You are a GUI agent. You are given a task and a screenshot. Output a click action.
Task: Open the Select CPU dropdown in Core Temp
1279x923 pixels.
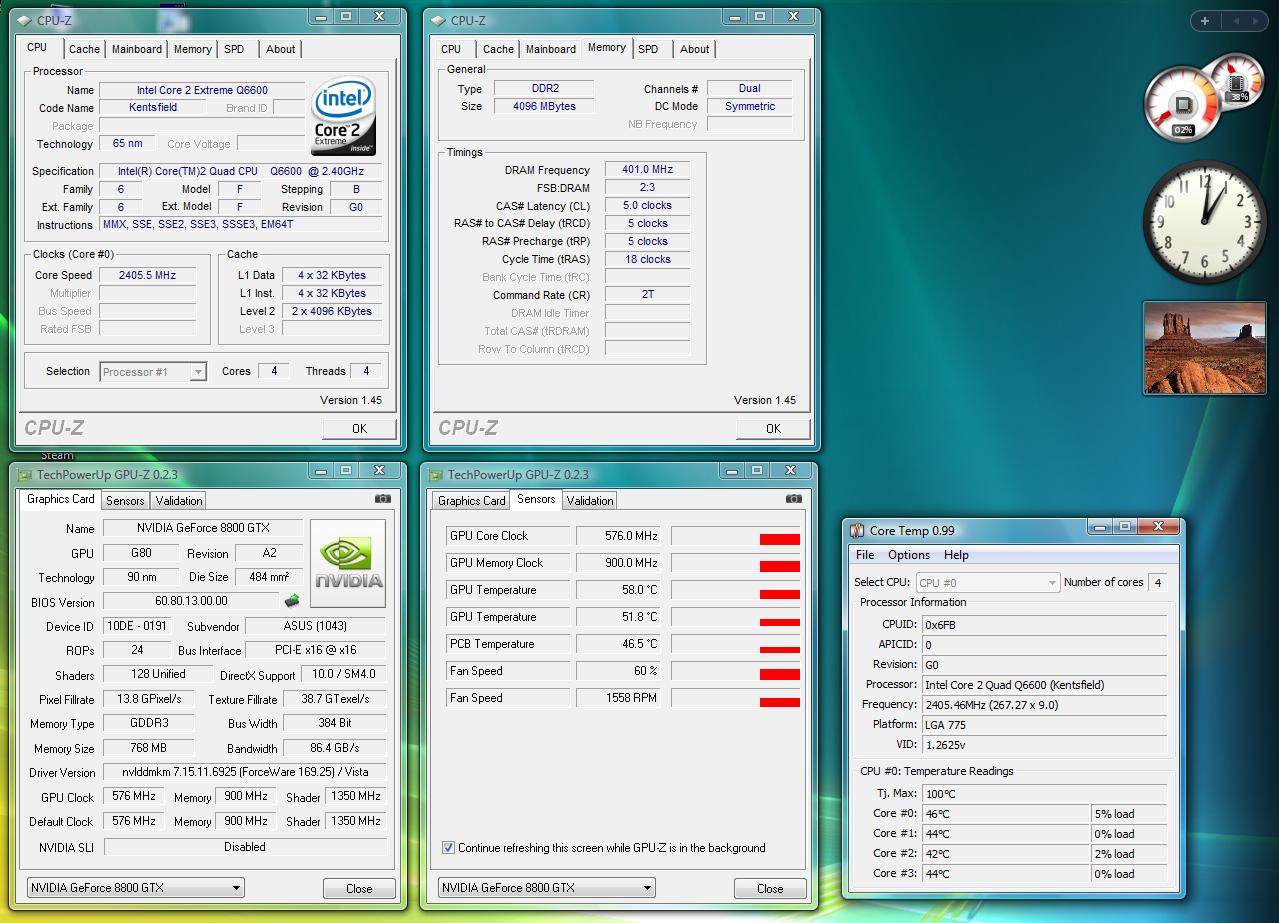coord(987,582)
